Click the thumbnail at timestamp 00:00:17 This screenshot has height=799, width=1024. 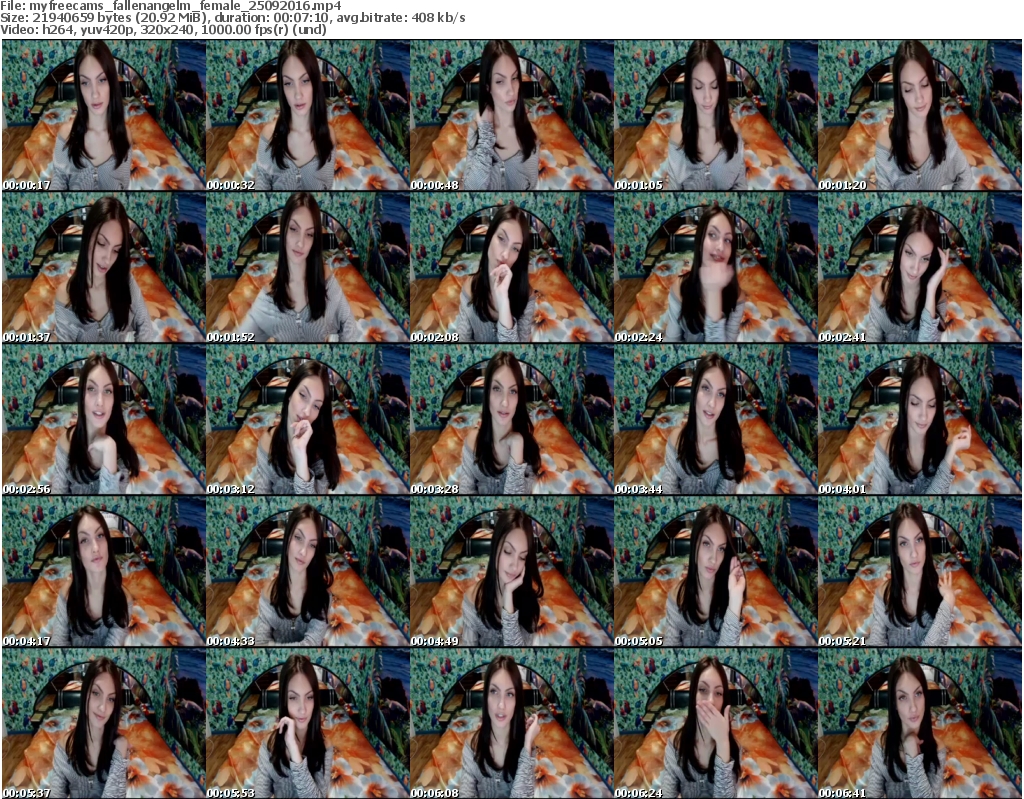(103, 115)
